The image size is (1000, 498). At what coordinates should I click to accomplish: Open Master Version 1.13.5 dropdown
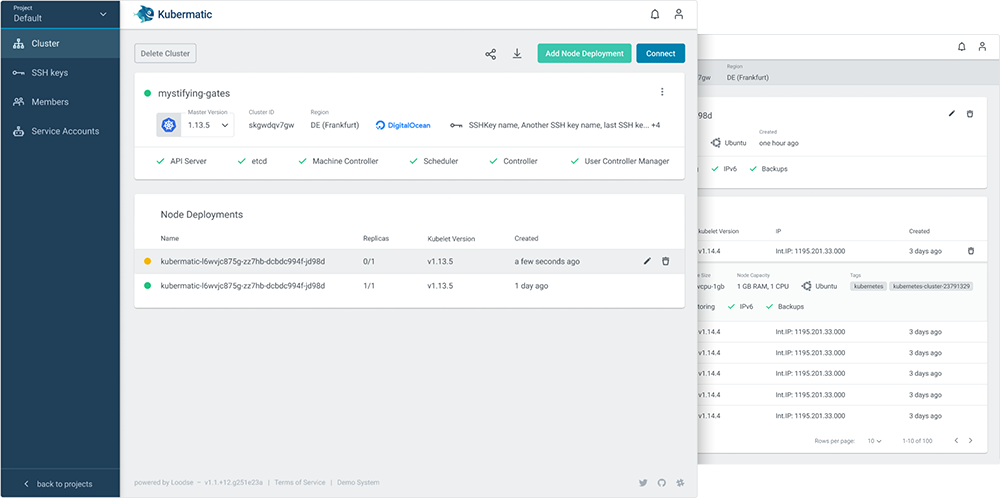[207, 126]
